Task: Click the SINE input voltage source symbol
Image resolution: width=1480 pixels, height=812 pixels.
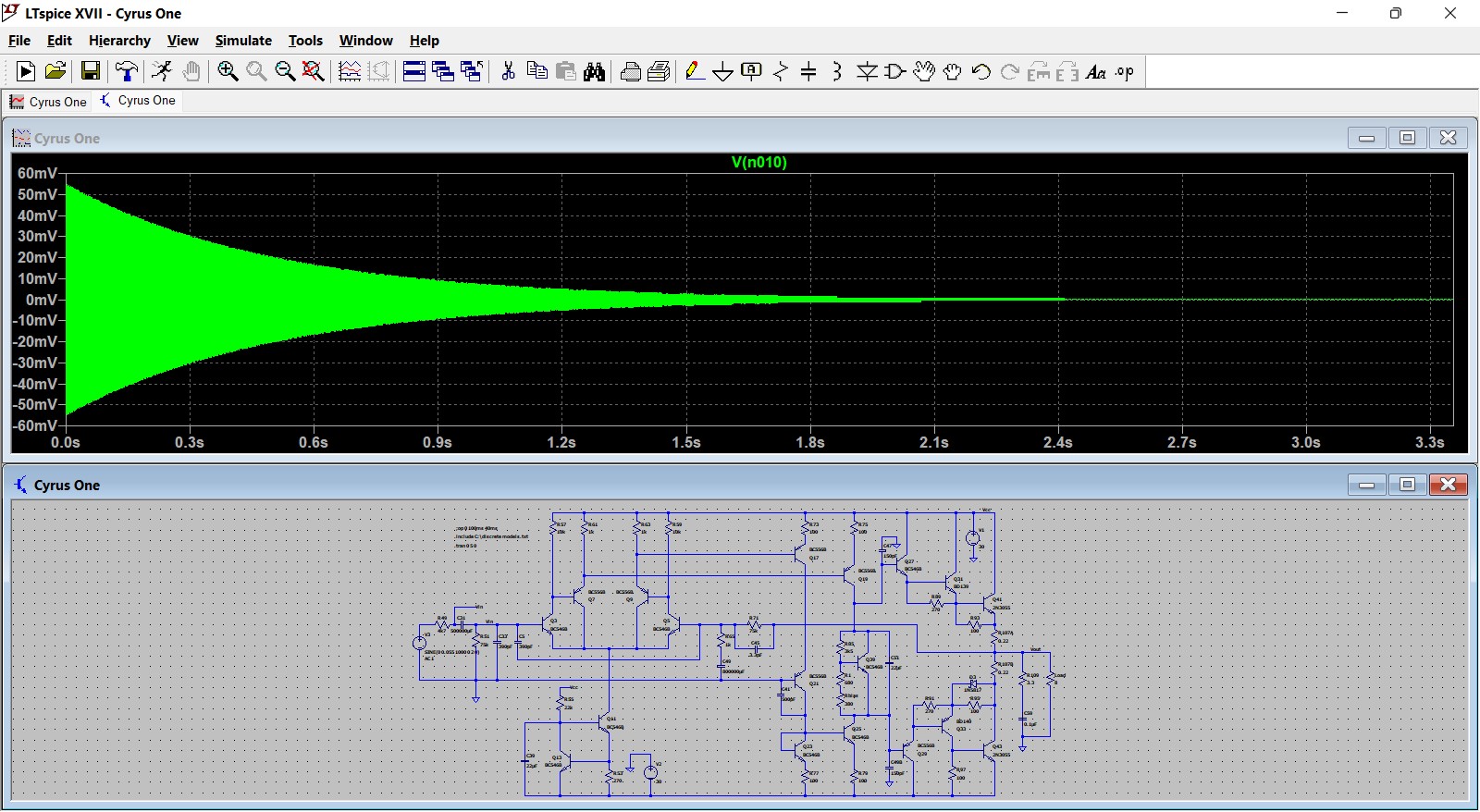Action: [x=420, y=642]
